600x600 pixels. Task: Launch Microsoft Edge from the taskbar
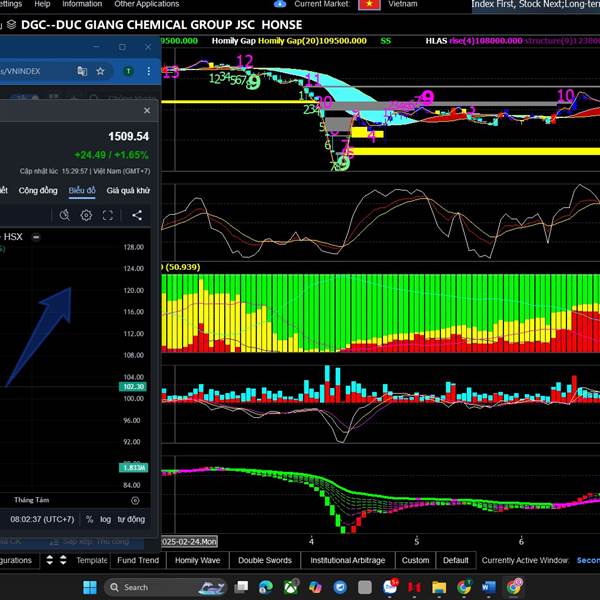[266, 587]
